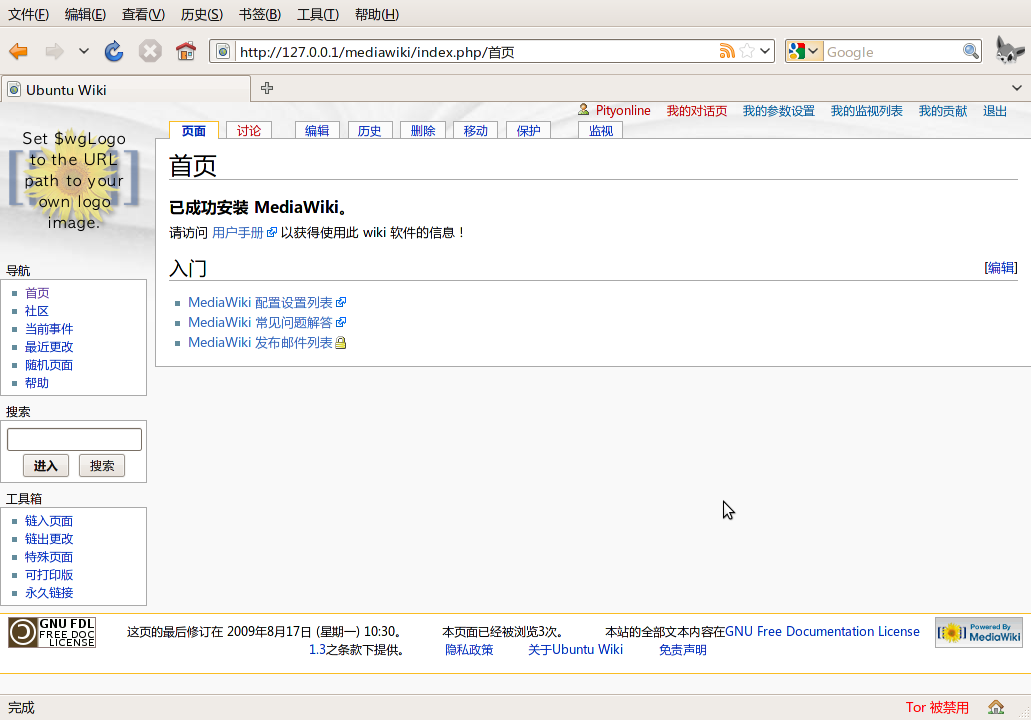1031x720 pixels.
Task: Toggle the Tor 被禁用 status bar button
Action: point(937,708)
